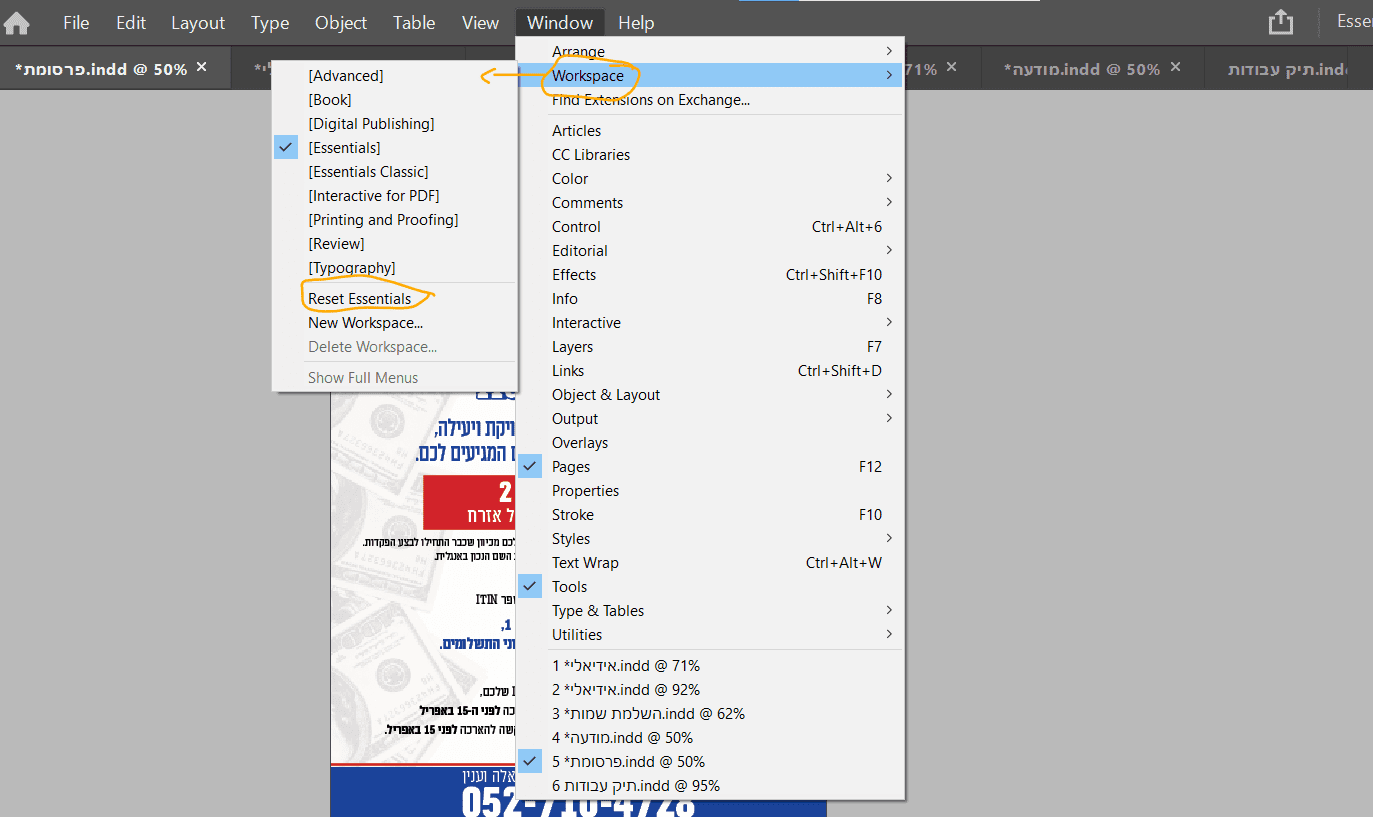Choose Find Extensions on Exchange
This screenshot has width=1373, height=817.
[x=710, y=100]
